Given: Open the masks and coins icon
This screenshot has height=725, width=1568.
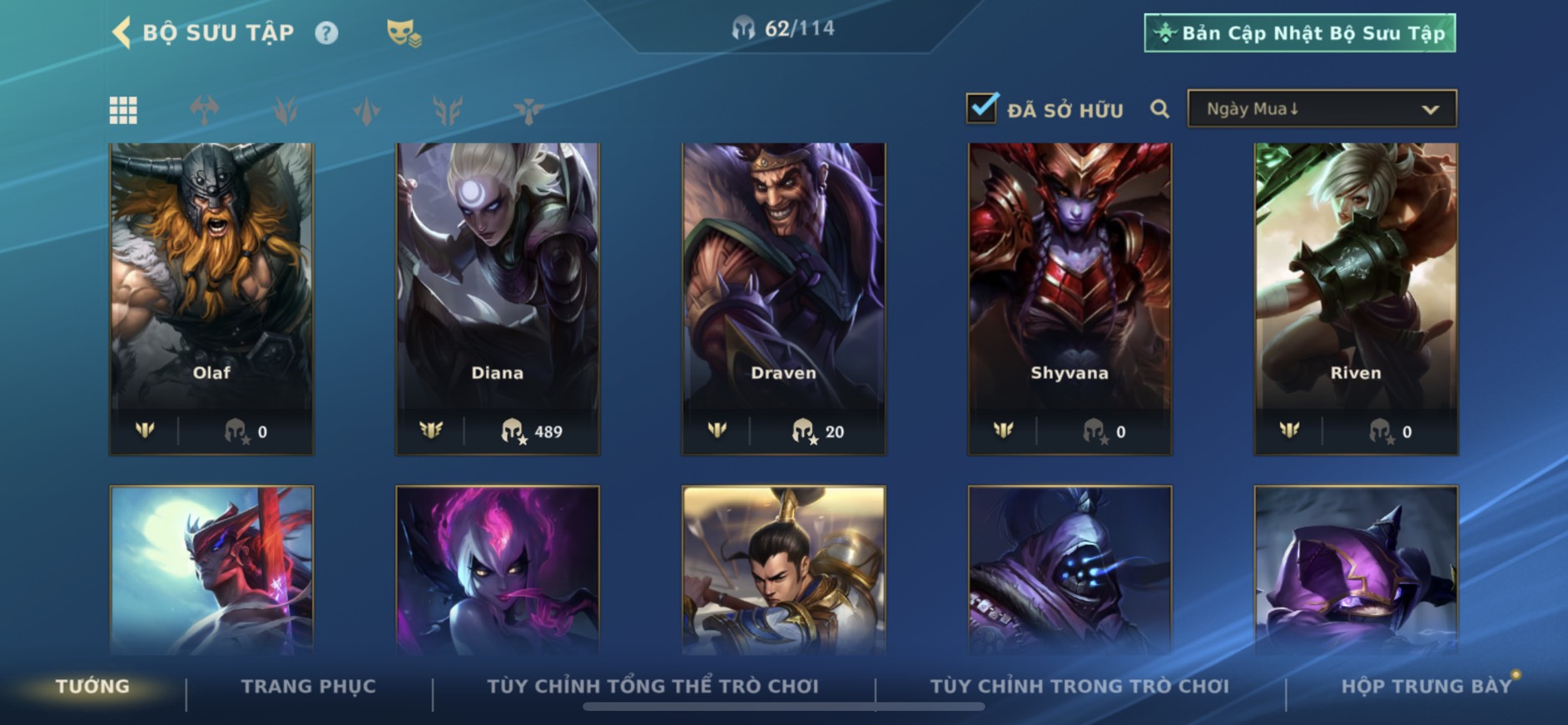Looking at the screenshot, I should pos(404,33).
